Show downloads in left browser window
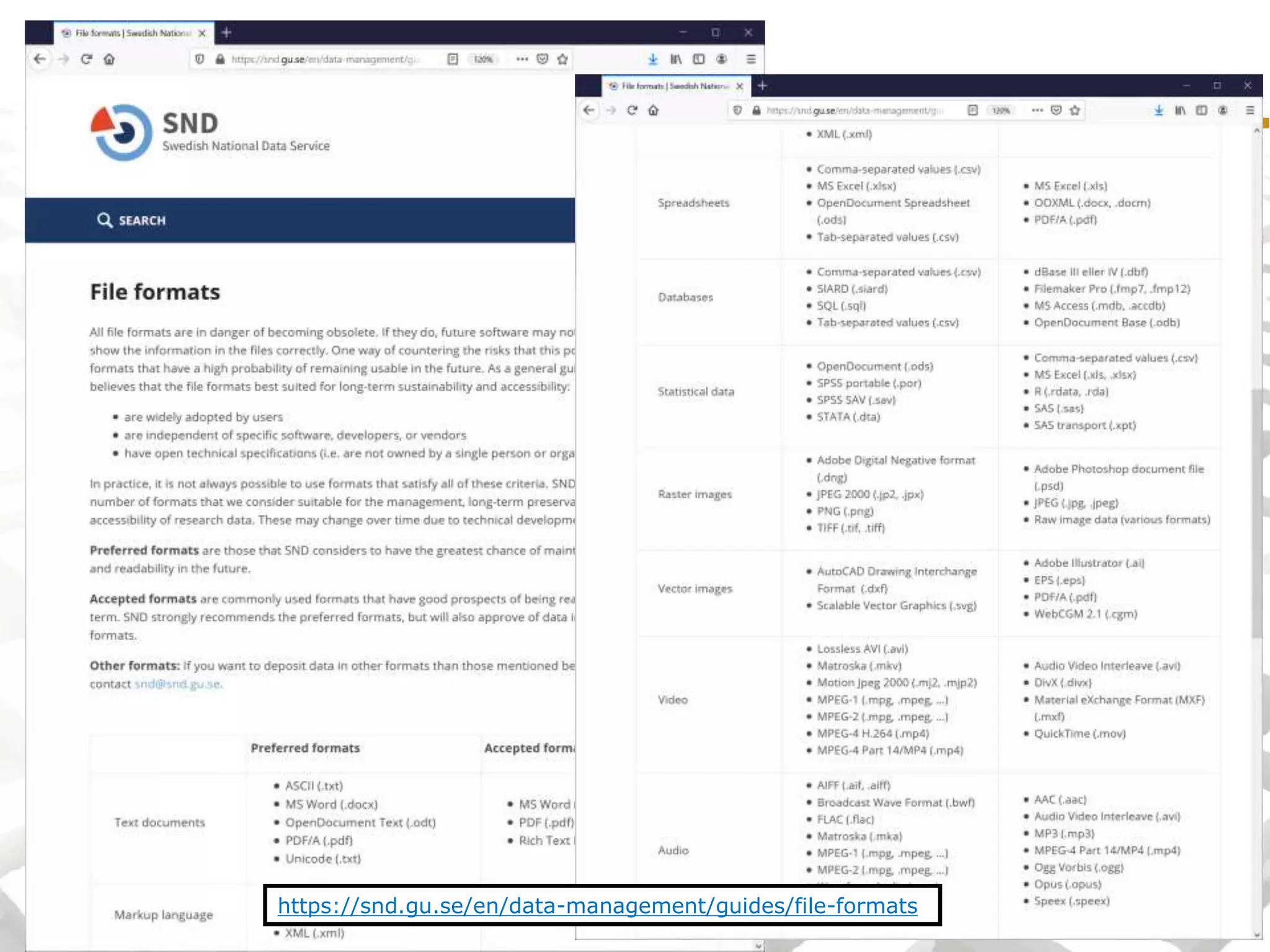The image size is (1270, 952). coord(652,59)
